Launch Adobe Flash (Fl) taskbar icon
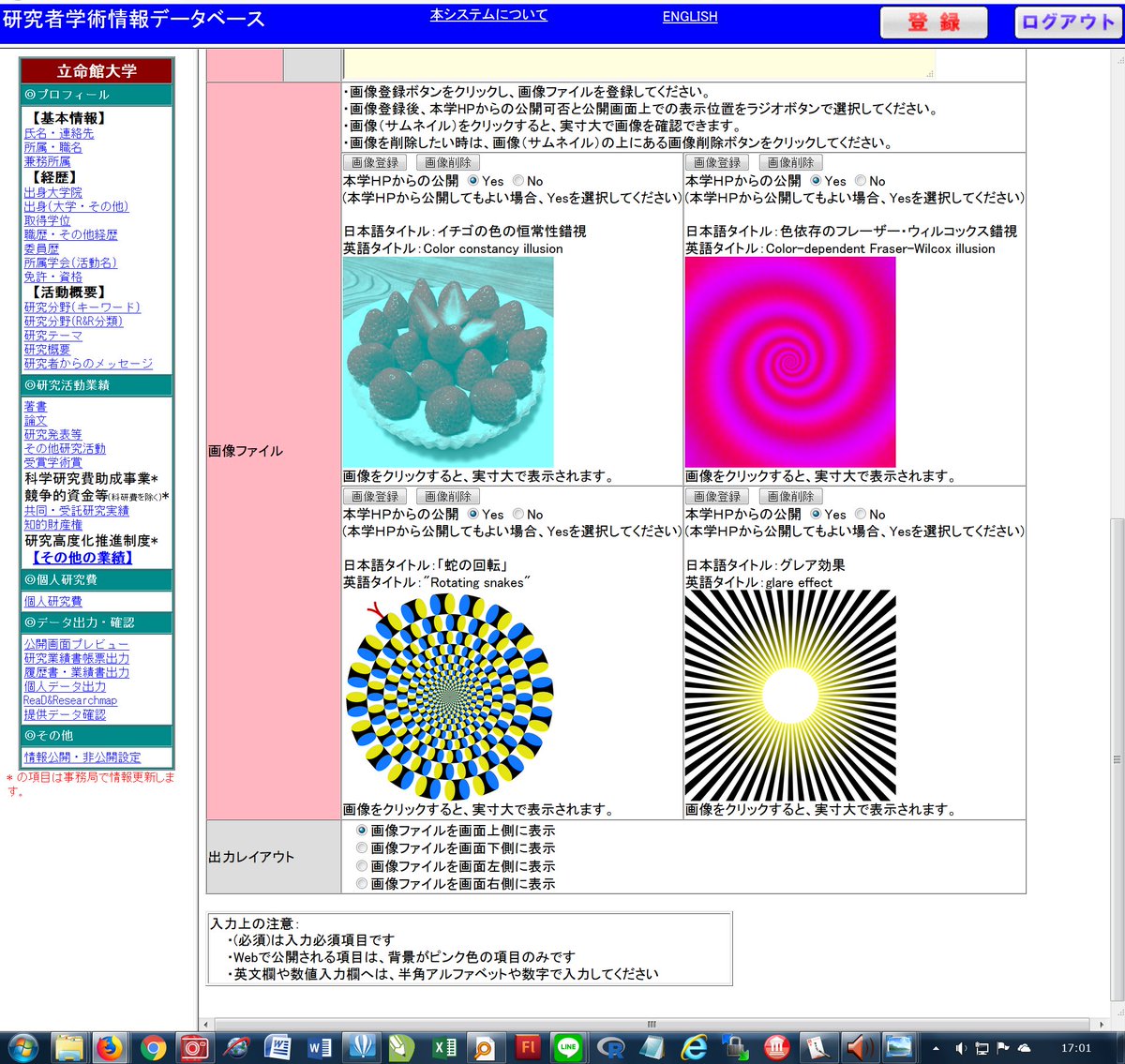The height and width of the screenshot is (1064, 1125). tap(528, 1047)
